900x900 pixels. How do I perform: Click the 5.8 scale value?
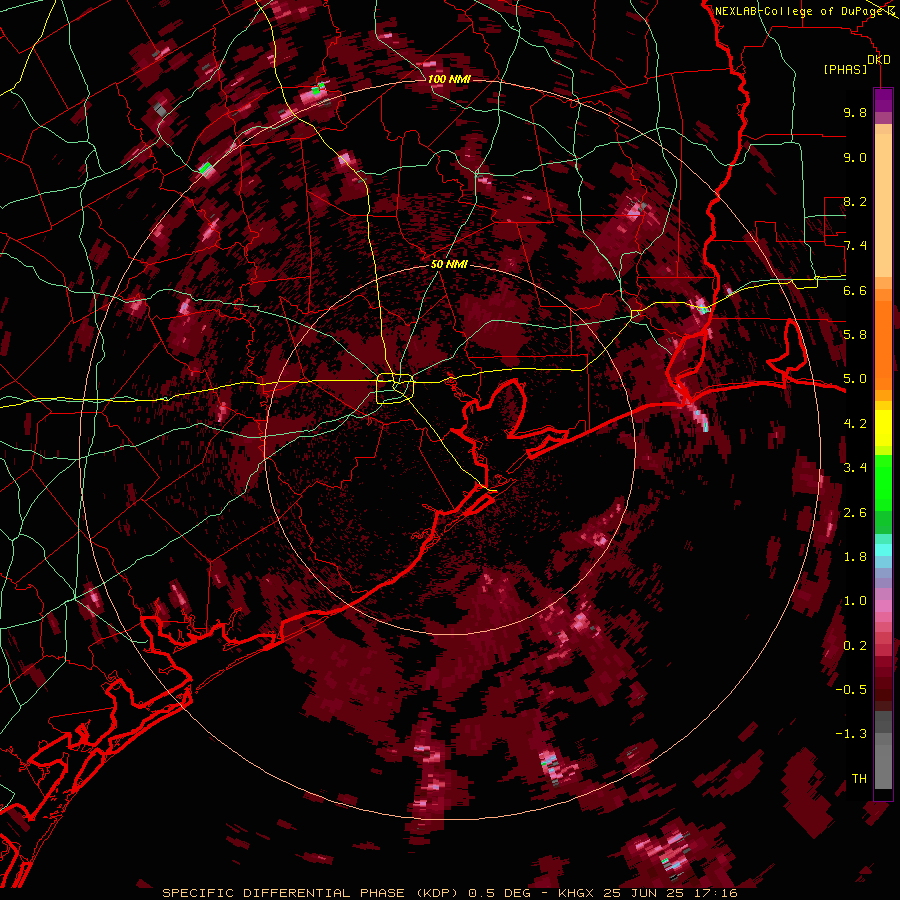coord(855,334)
